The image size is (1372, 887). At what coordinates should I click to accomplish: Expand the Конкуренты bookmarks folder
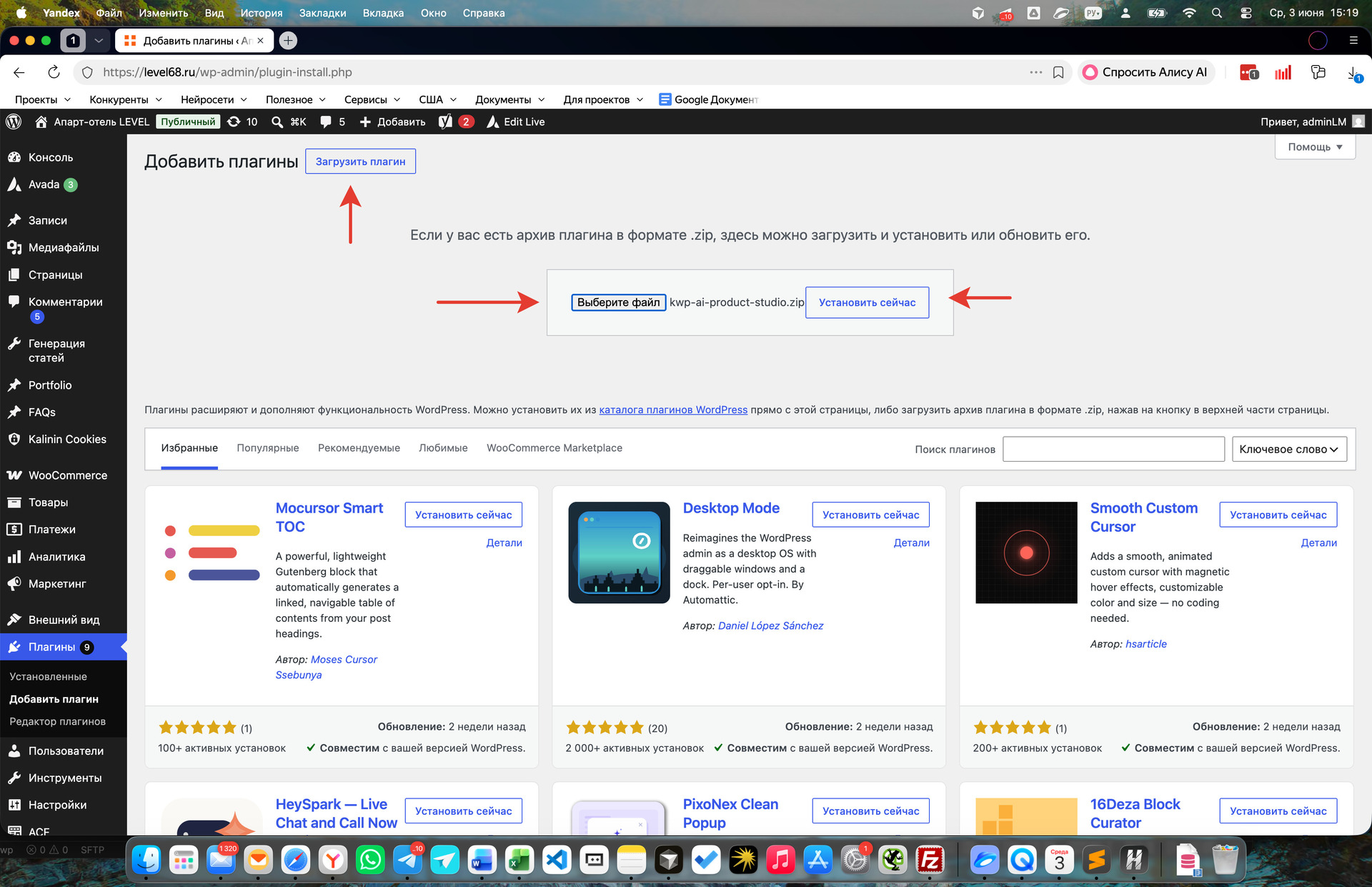click(126, 99)
